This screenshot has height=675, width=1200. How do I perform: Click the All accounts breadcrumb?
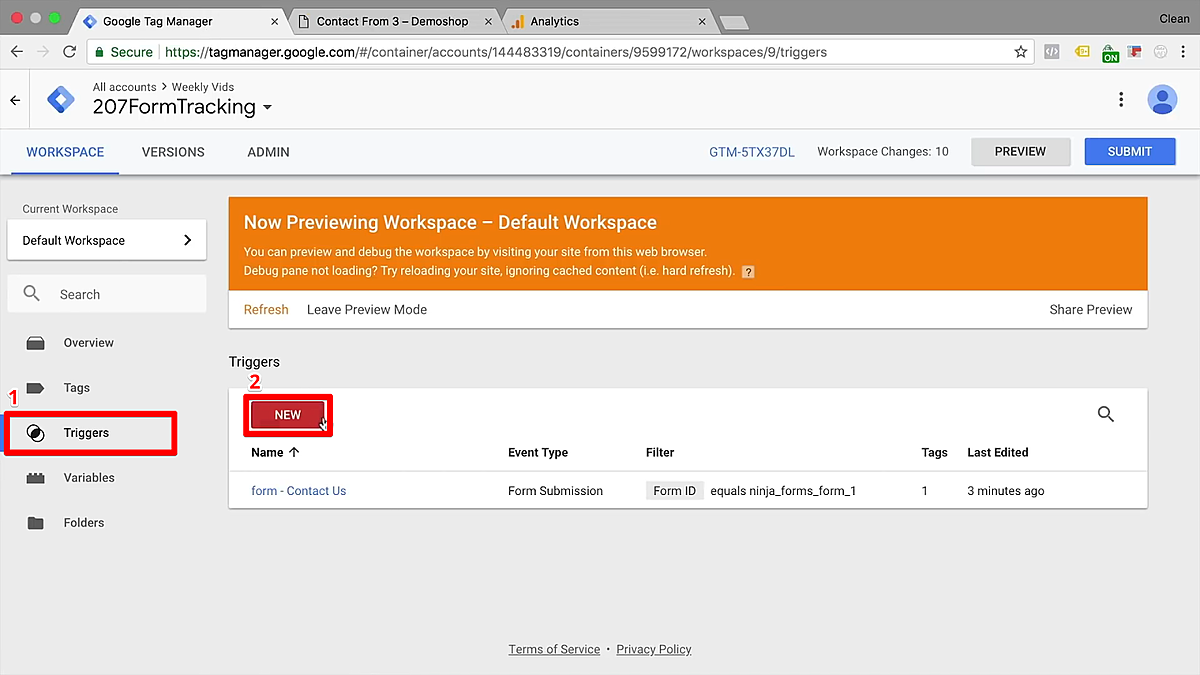[x=125, y=87]
